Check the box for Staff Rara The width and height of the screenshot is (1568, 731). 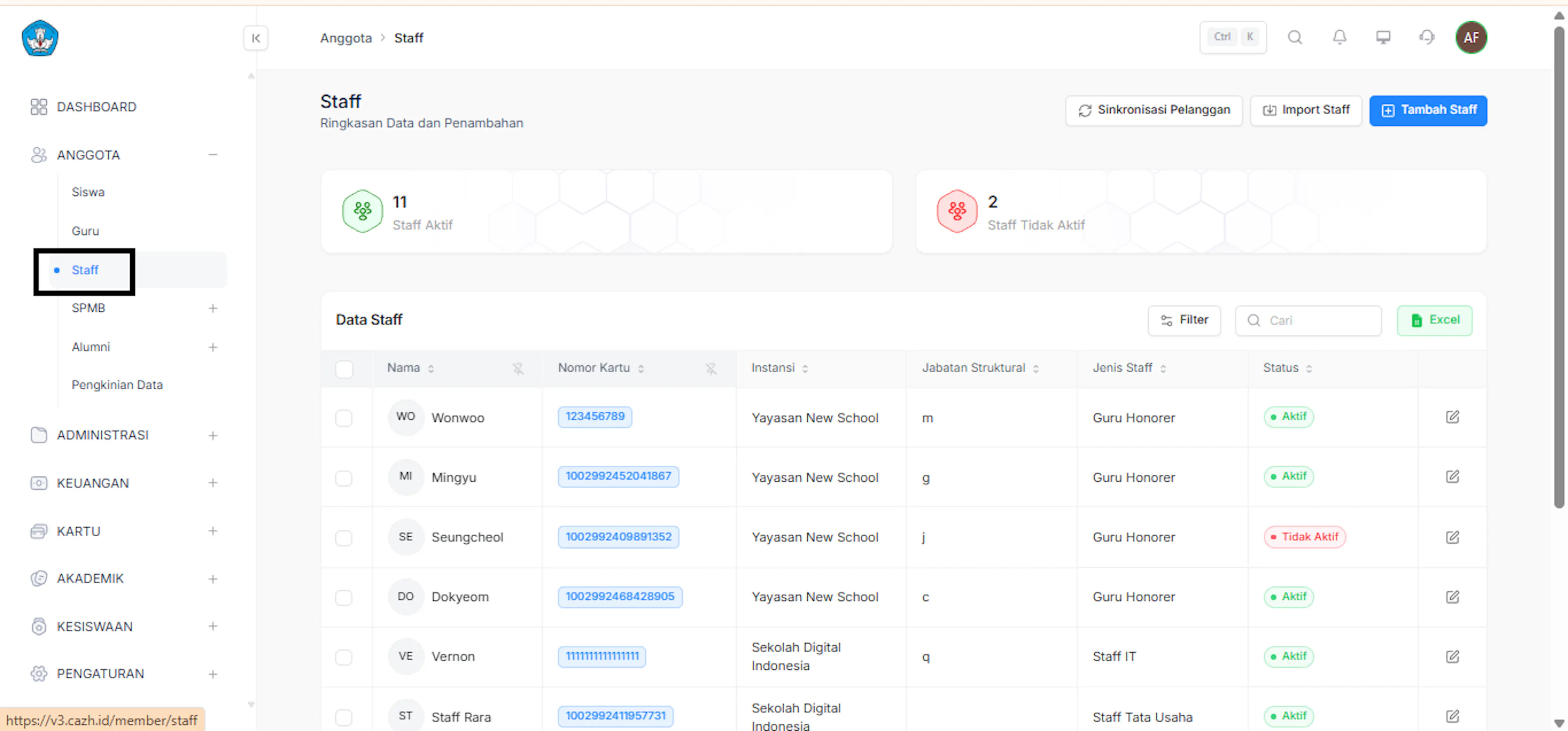pyautogui.click(x=343, y=717)
